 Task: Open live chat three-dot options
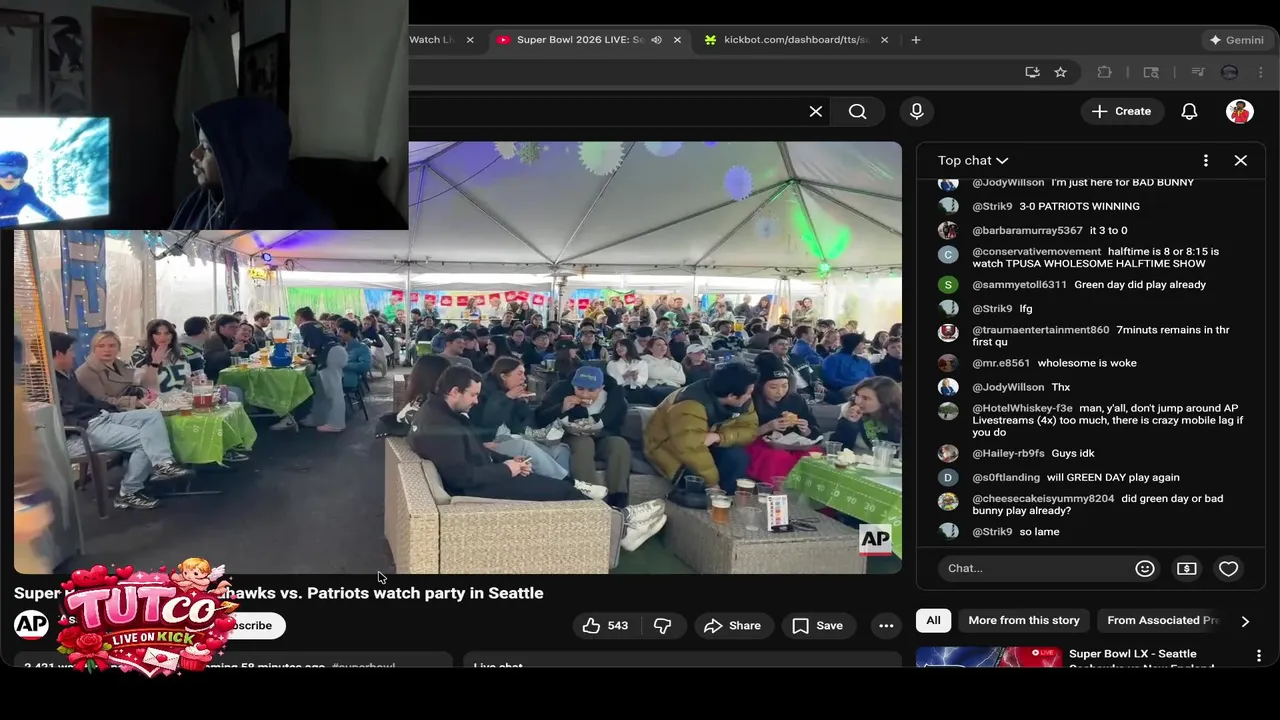coord(1206,160)
